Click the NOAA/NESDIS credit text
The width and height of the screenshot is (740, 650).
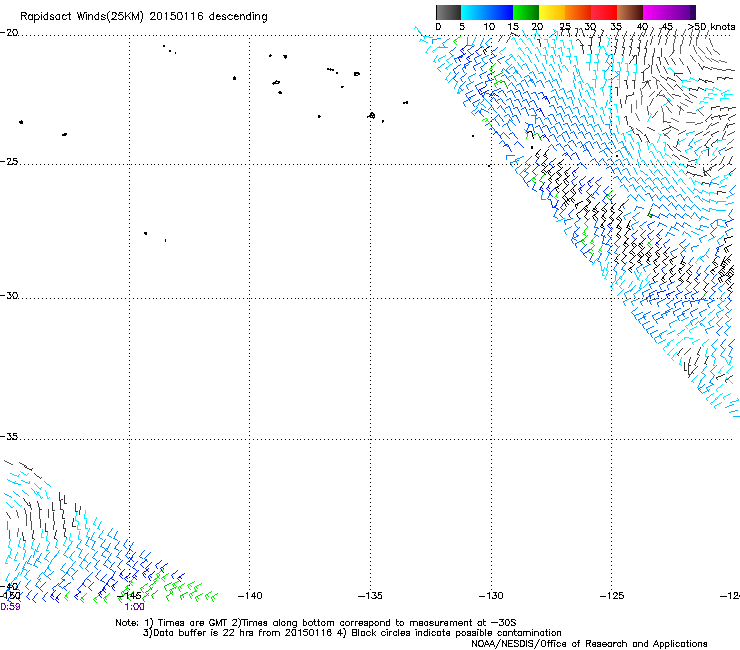[x=589, y=644]
